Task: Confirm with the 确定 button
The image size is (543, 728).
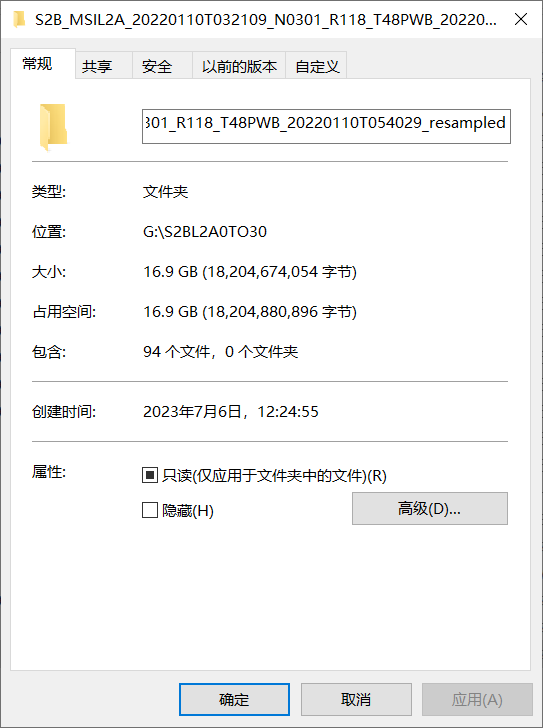Action: coord(234,699)
